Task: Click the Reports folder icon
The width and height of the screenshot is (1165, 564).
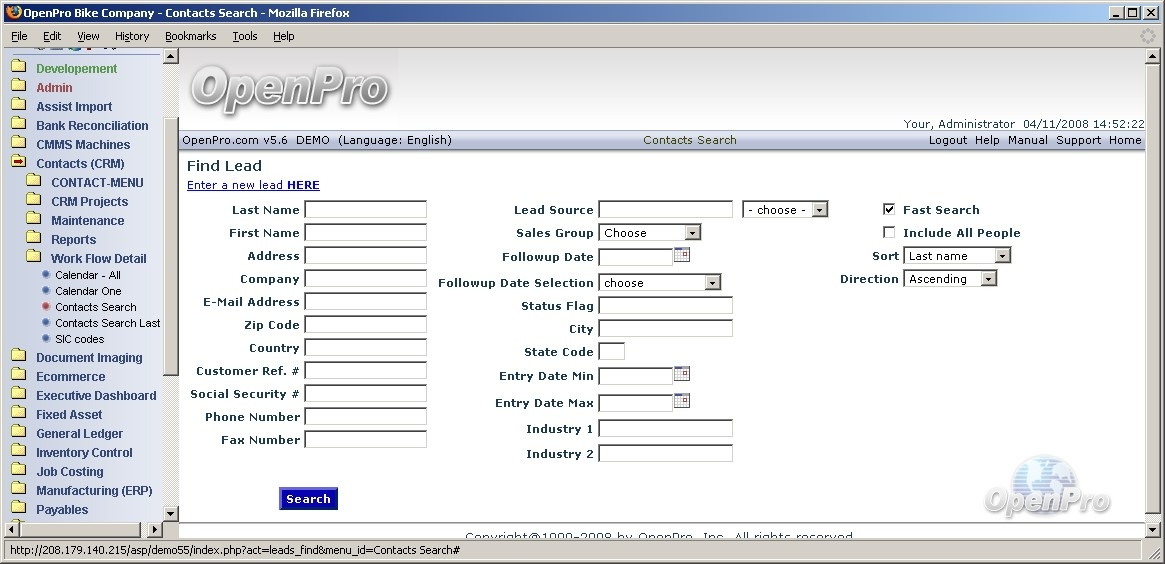Action: 33,239
